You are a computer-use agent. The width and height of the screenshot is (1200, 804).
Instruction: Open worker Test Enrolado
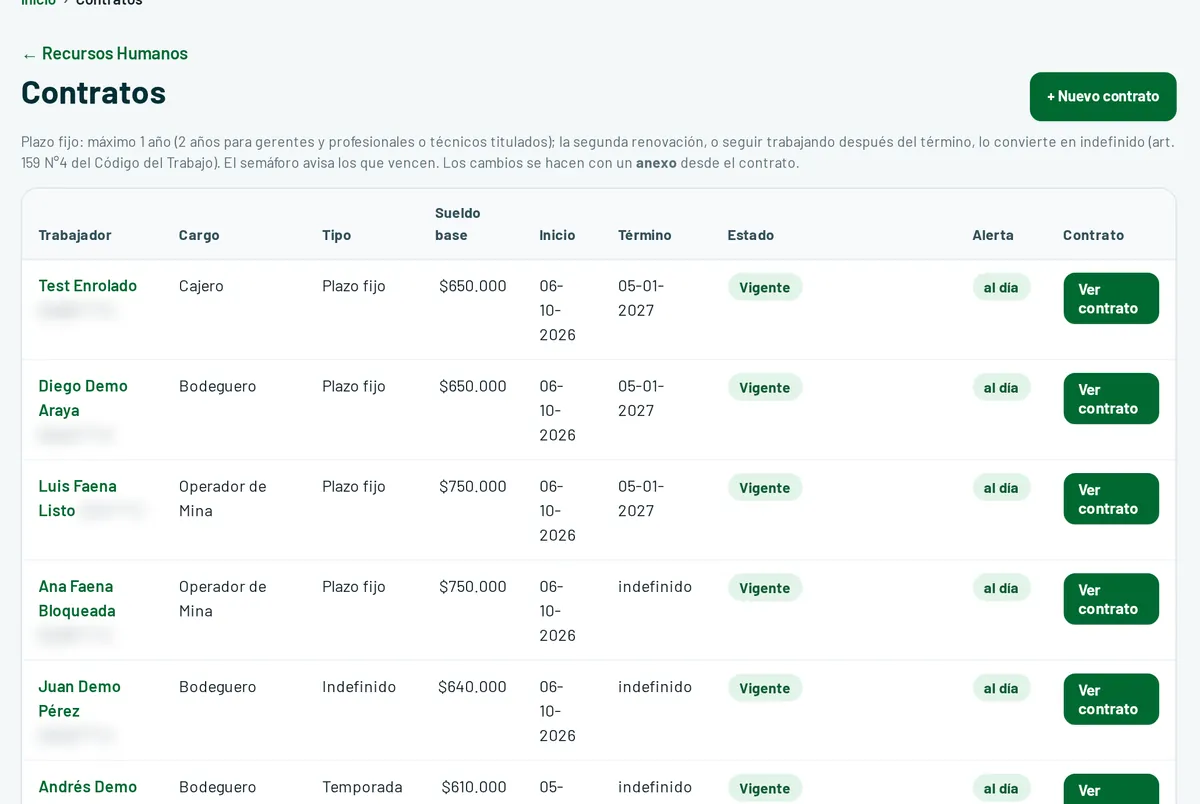88,286
